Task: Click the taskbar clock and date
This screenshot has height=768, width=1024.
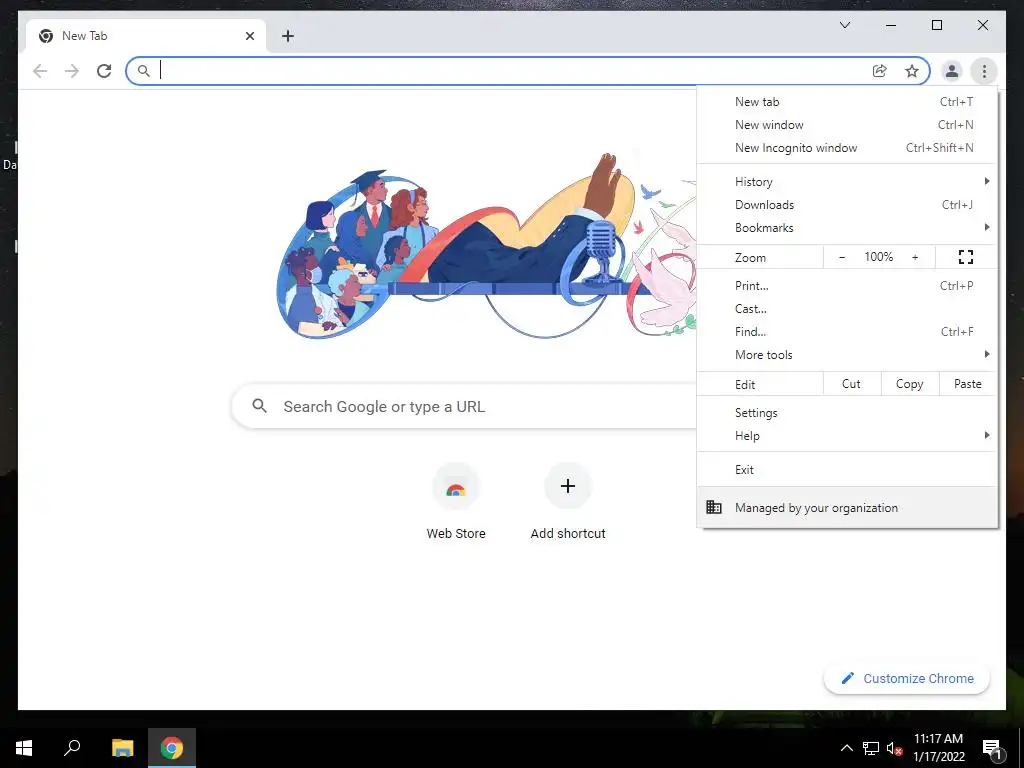Action: tap(938, 748)
